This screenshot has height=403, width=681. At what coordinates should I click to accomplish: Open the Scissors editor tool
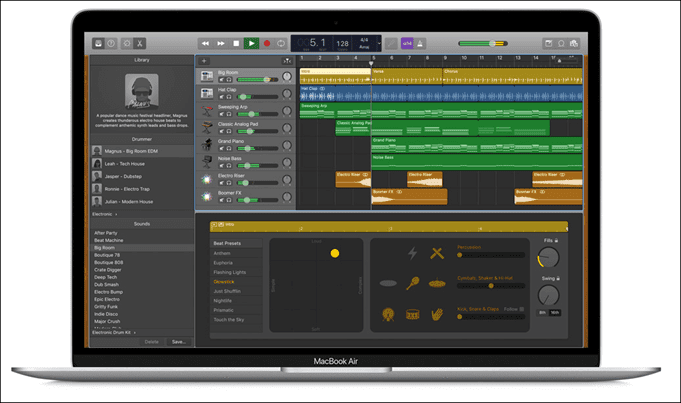click(141, 44)
